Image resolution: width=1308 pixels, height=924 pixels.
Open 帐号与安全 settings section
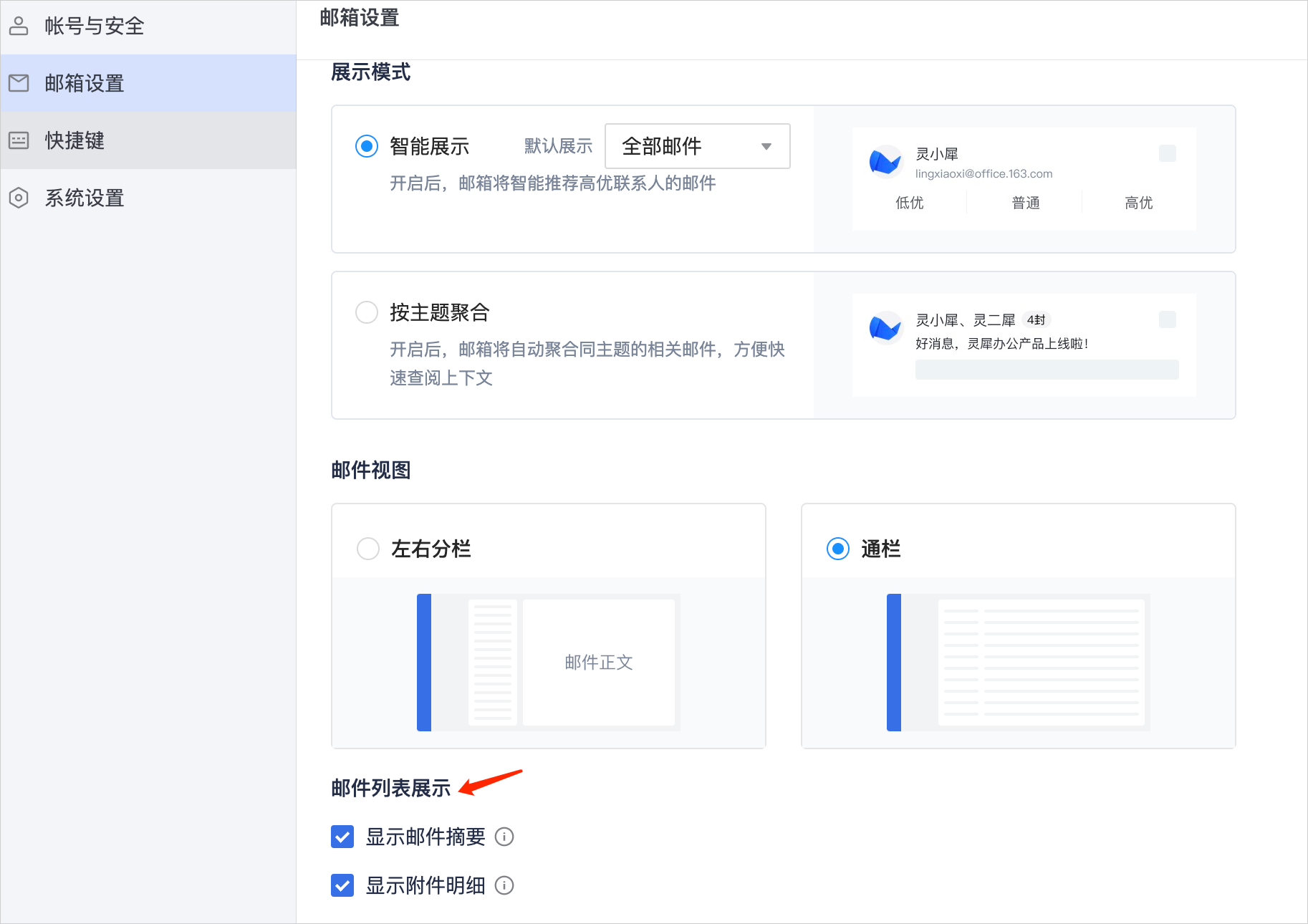pyautogui.click(x=148, y=26)
